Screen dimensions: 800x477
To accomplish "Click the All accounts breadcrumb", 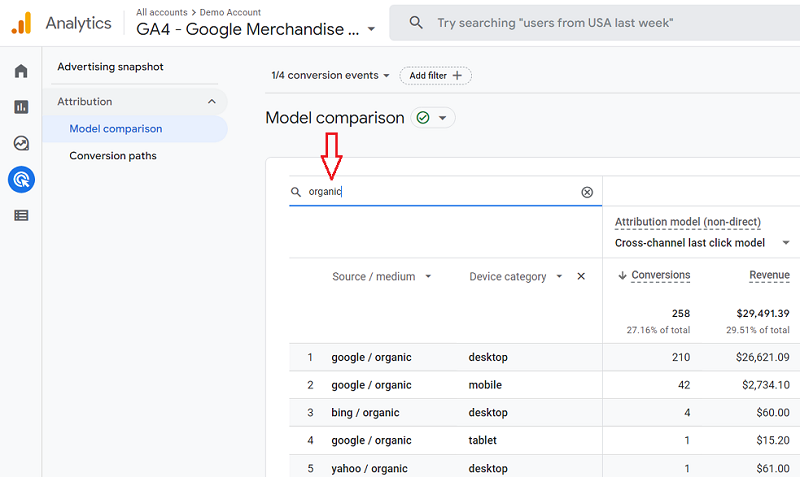I will pyautogui.click(x=162, y=12).
